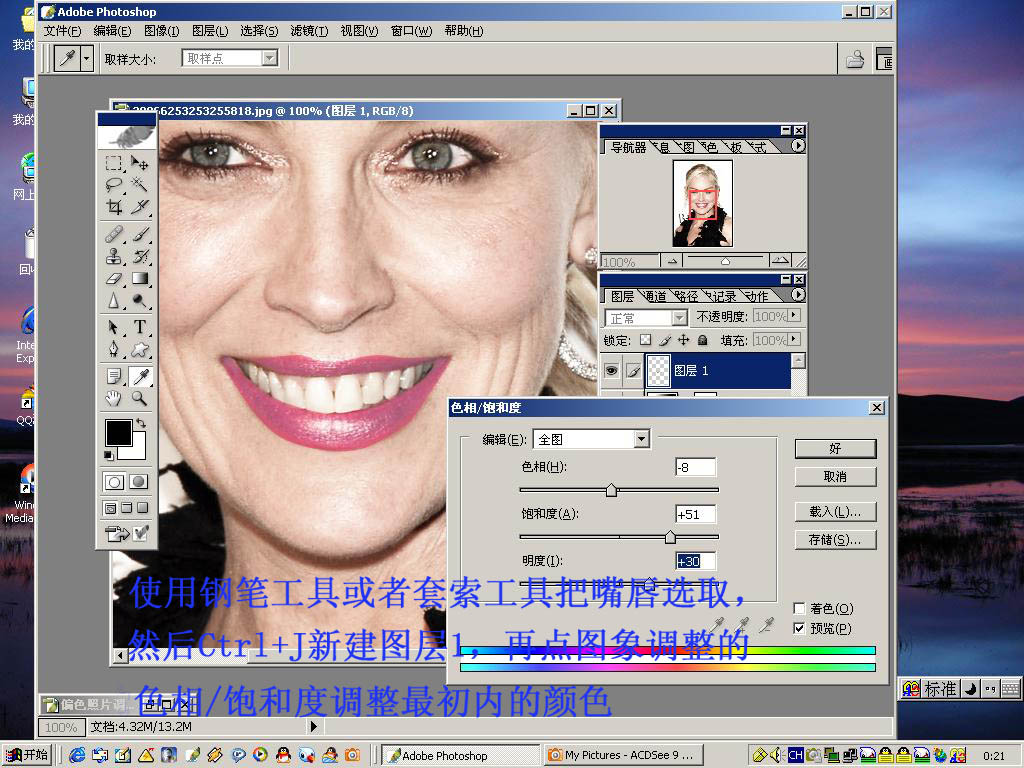Open the Navigator palette flyout menu
Viewport: 1024px width, 768px height.
pos(798,146)
